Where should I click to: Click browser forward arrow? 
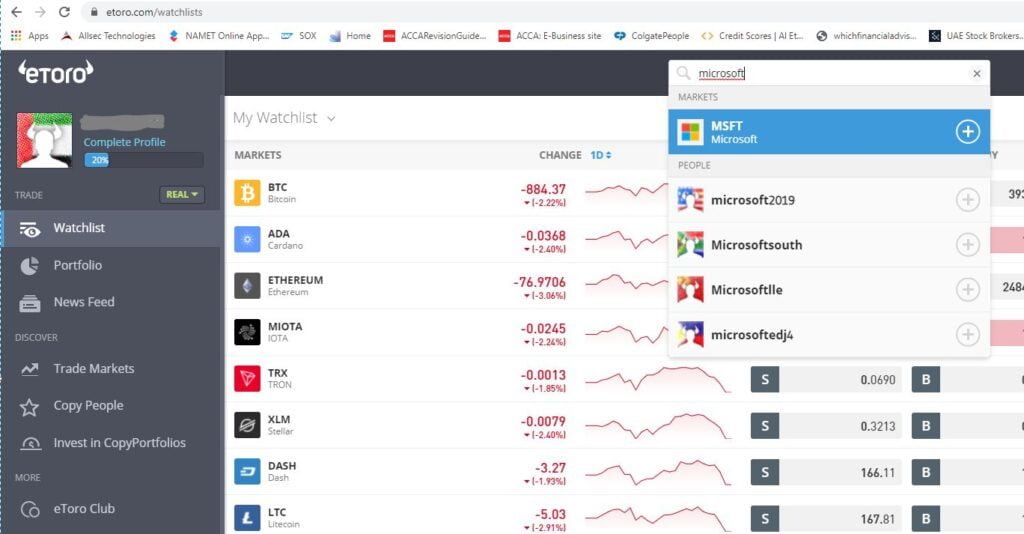coord(40,12)
